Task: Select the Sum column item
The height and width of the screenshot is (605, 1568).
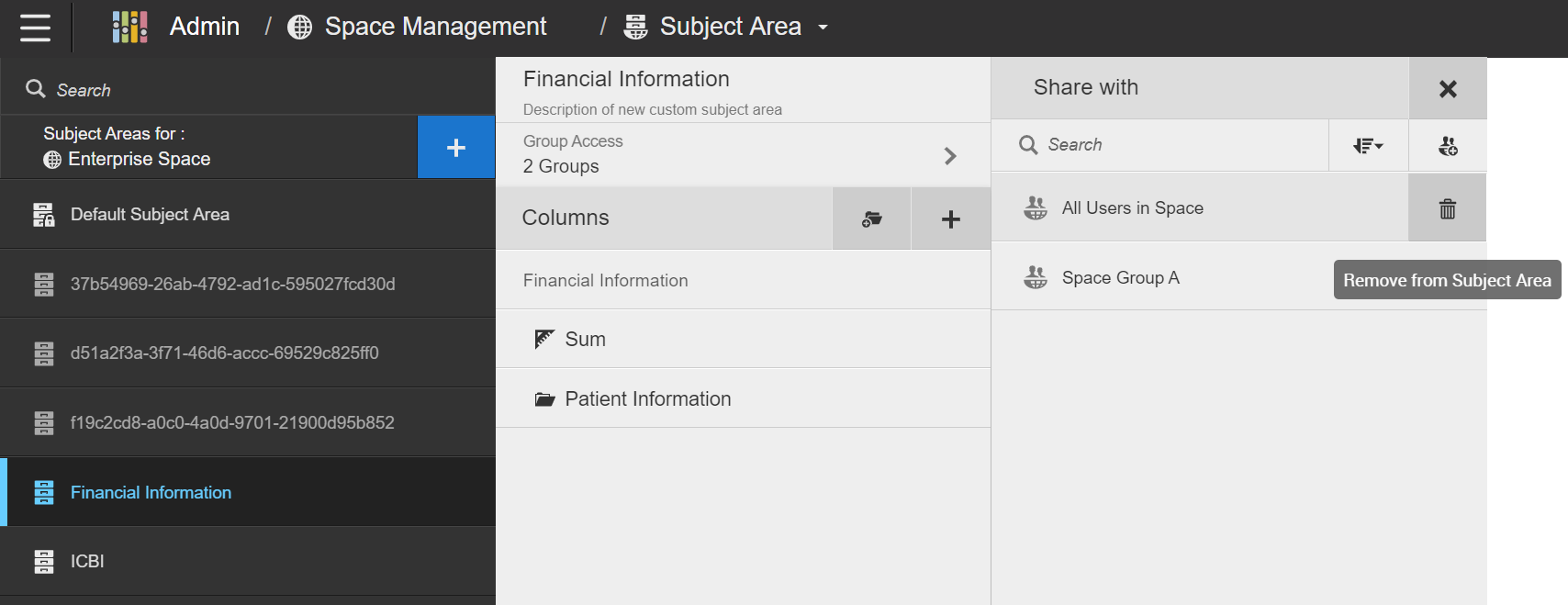Action: 585,340
